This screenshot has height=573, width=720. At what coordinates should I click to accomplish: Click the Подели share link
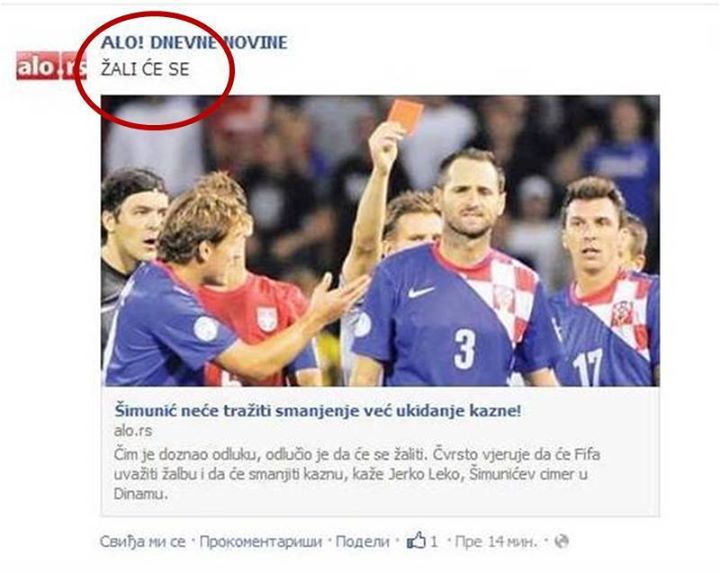tap(362, 542)
